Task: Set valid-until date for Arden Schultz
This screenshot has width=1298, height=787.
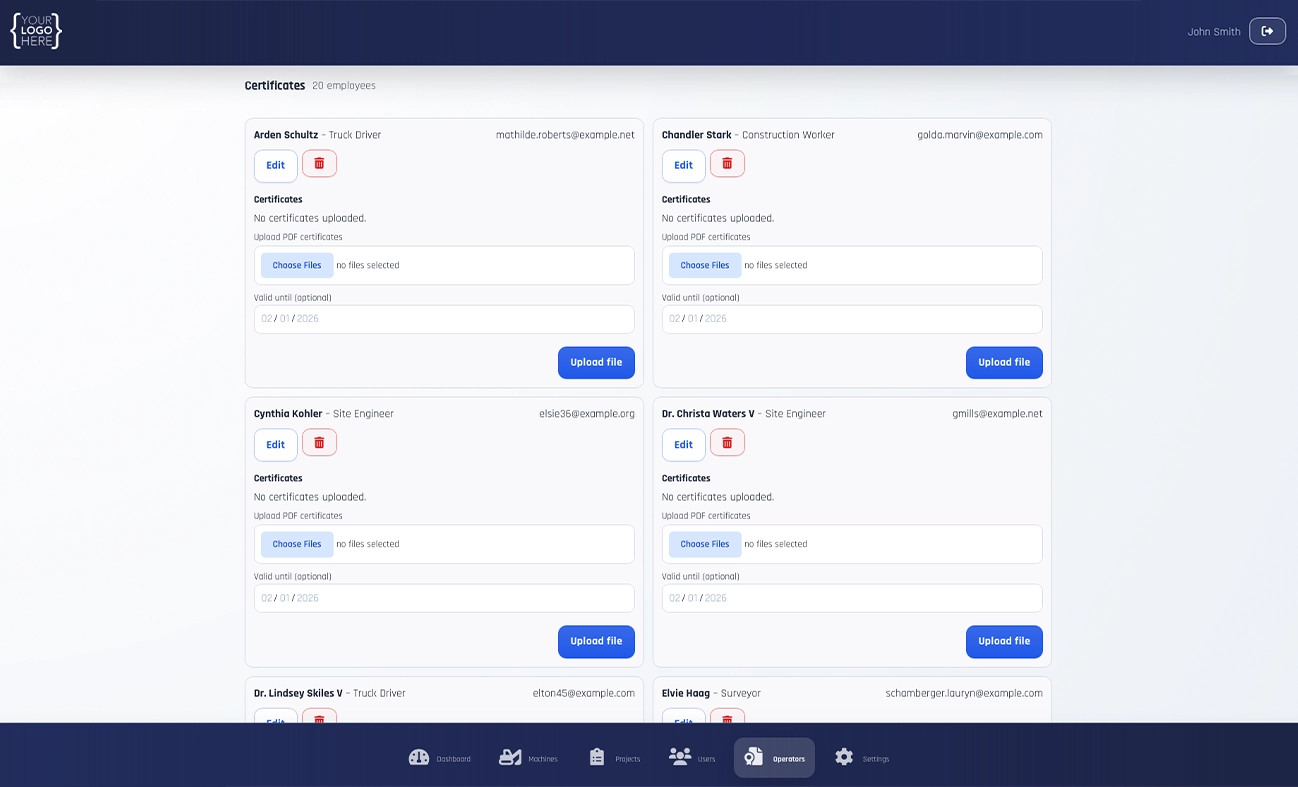Action: pyautogui.click(x=444, y=319)
